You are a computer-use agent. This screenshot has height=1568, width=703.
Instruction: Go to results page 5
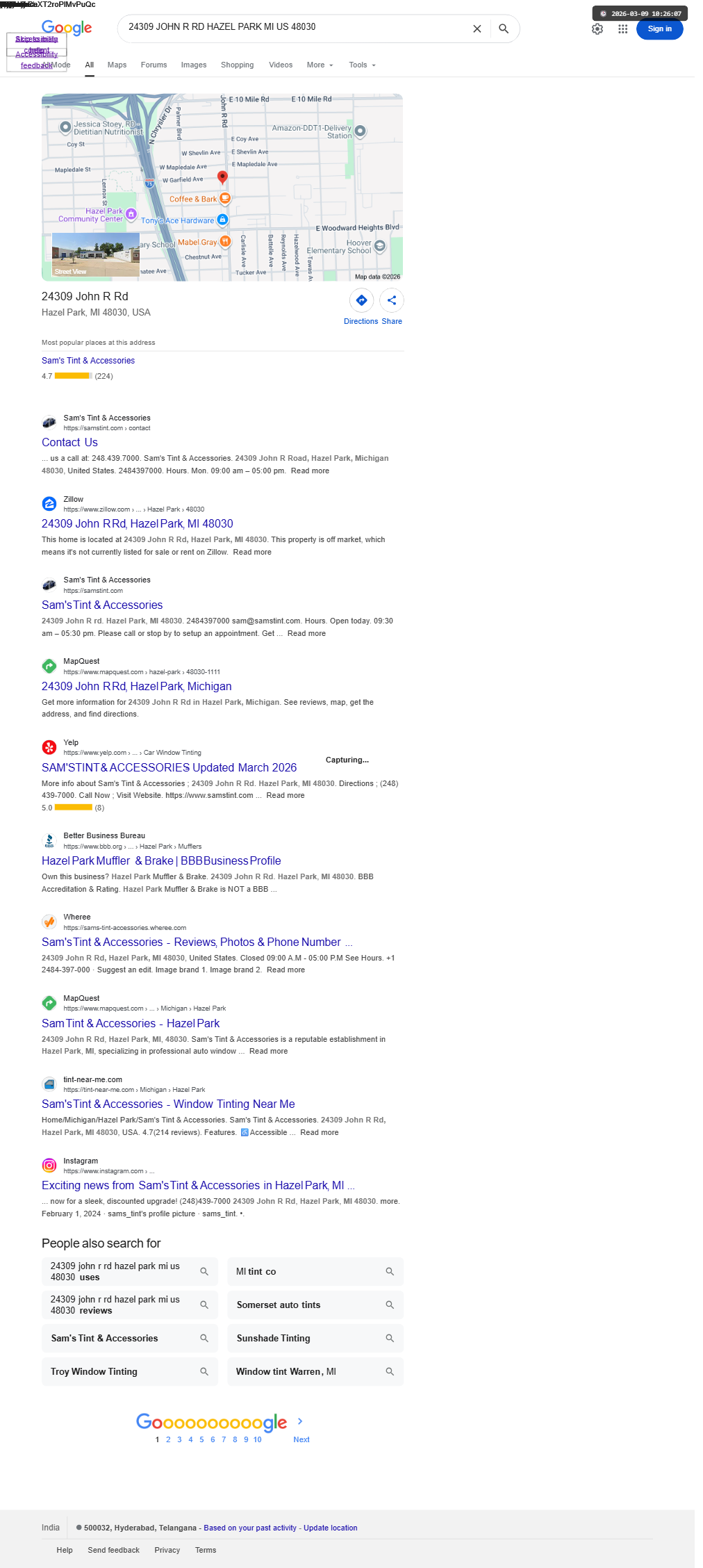(x=201, y=1439)
